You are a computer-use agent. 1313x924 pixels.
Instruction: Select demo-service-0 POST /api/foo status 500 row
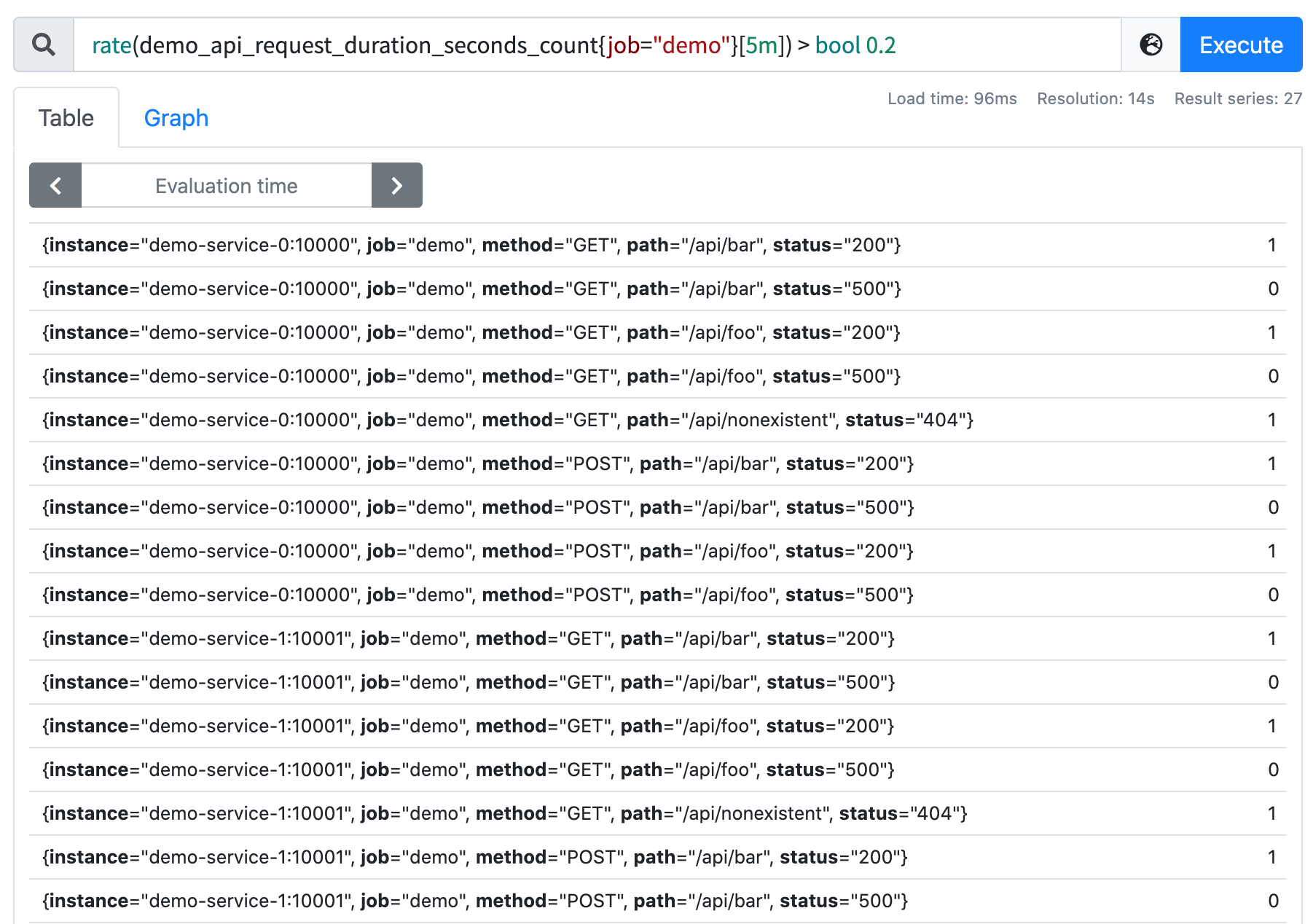pos(658,595)
